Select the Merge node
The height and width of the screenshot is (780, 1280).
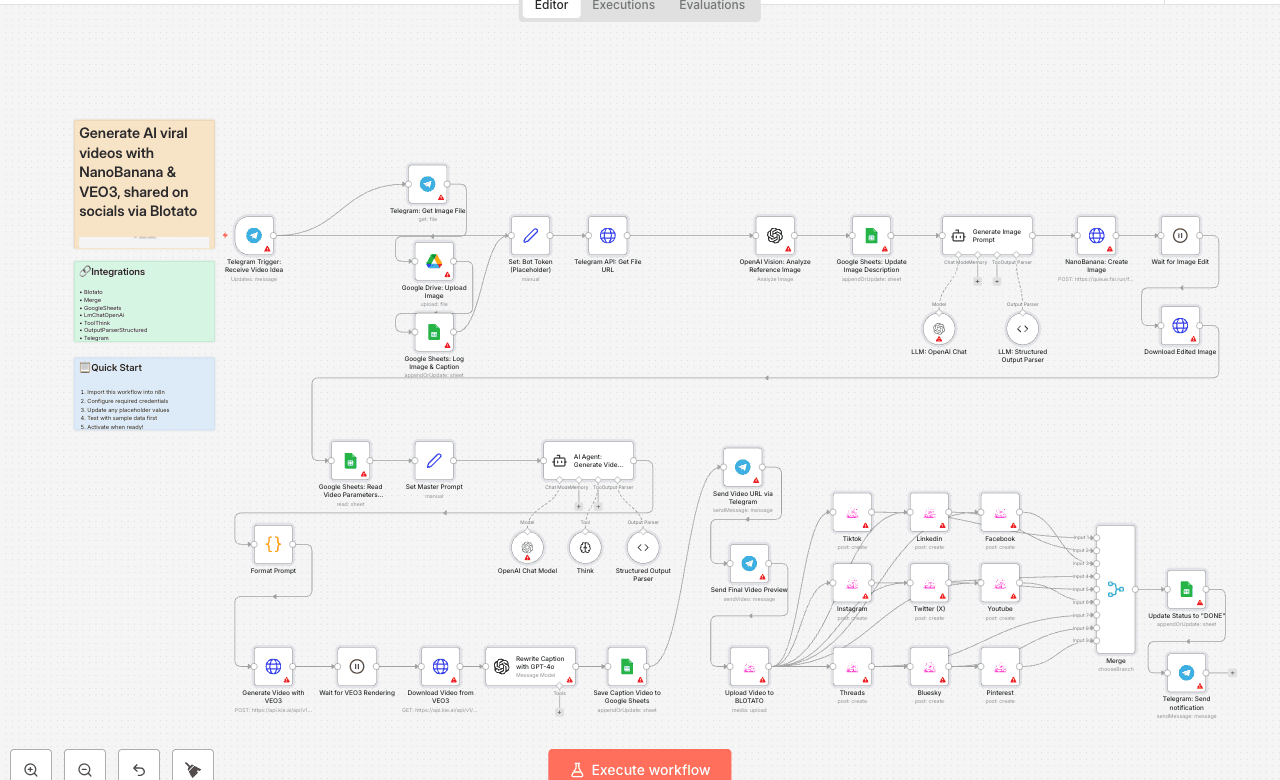click(1115, 590)
